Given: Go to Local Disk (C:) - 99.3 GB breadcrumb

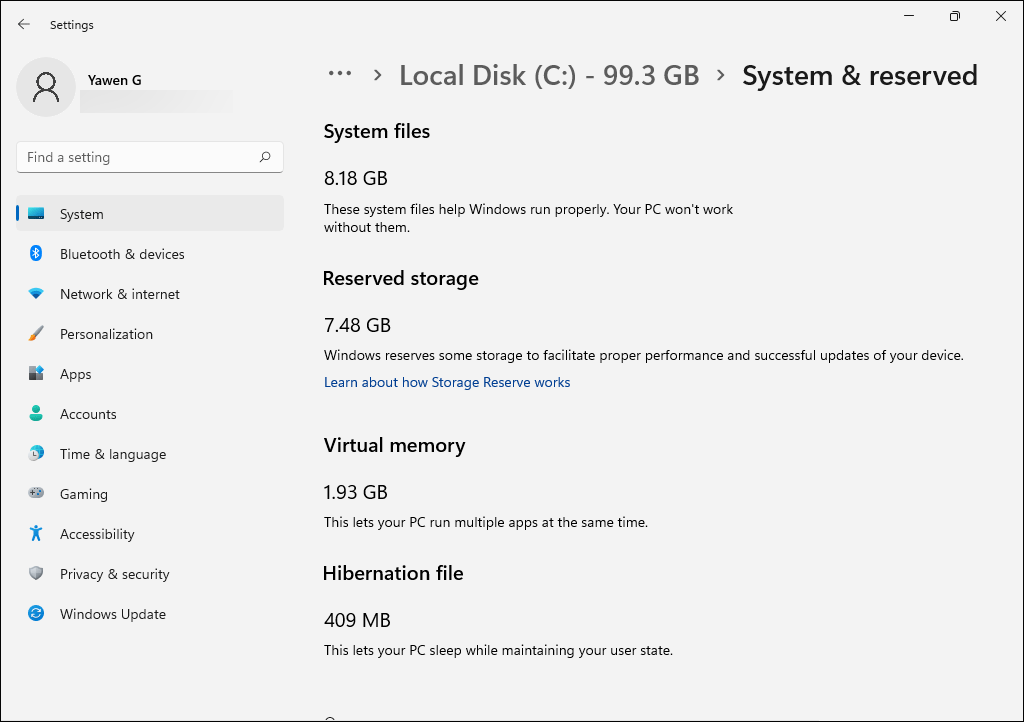Looking at the screenshot, I should 549,76.
